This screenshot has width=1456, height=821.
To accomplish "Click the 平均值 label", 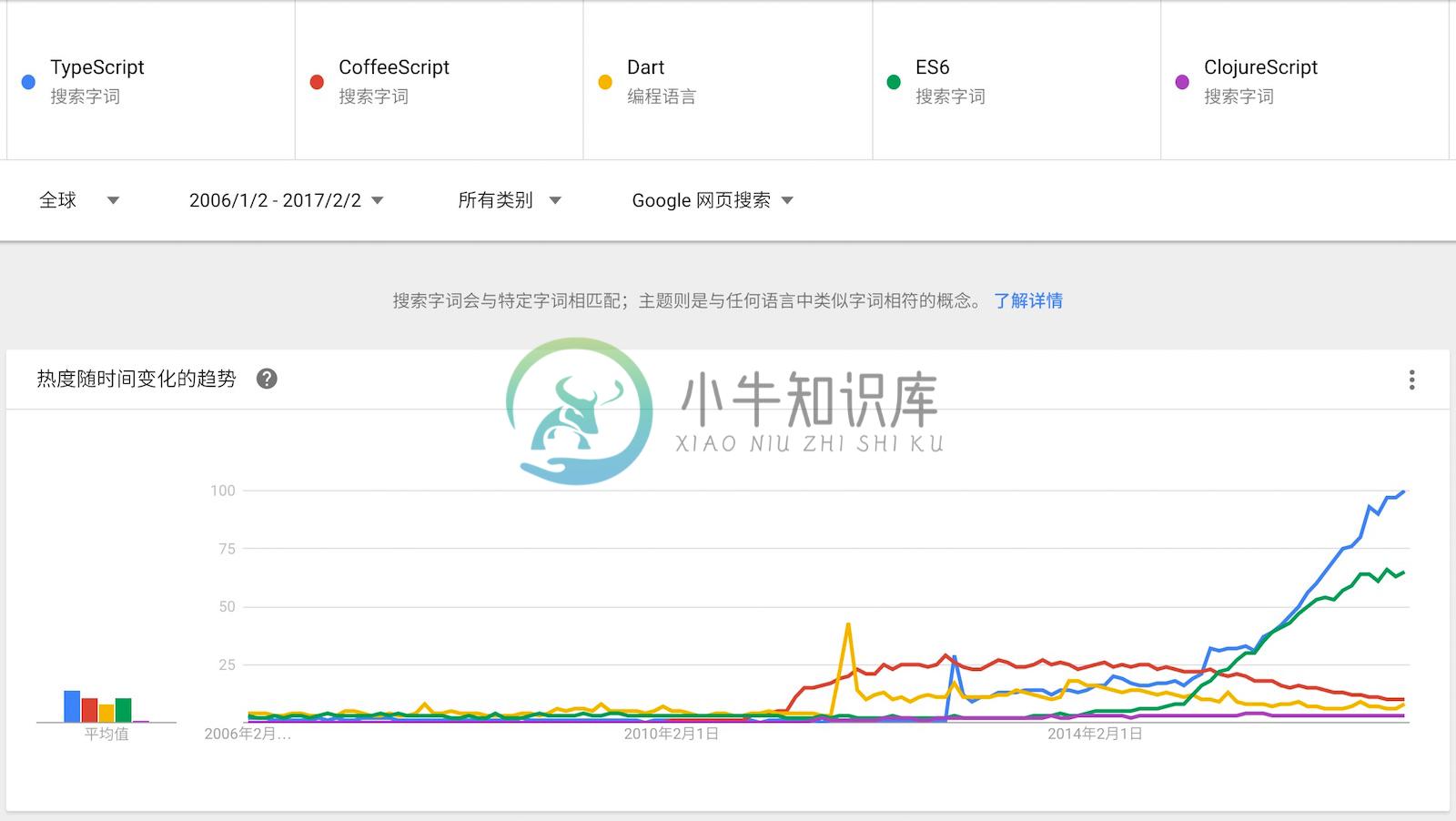I will [106, 734].
